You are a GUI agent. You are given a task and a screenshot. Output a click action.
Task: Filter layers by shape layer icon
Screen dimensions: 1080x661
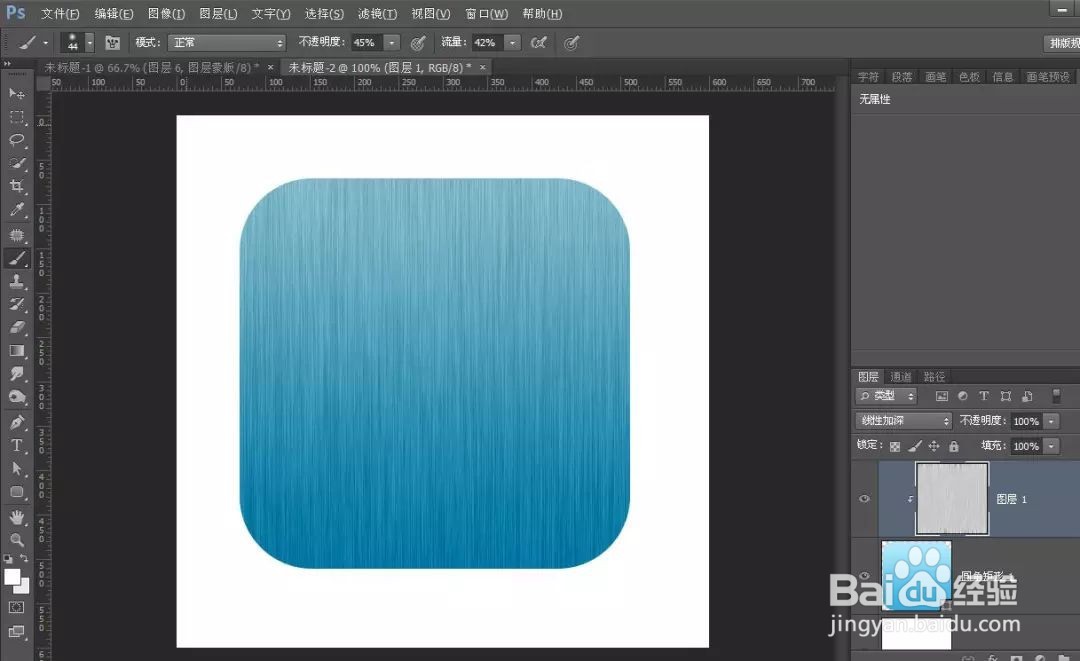1006,396
